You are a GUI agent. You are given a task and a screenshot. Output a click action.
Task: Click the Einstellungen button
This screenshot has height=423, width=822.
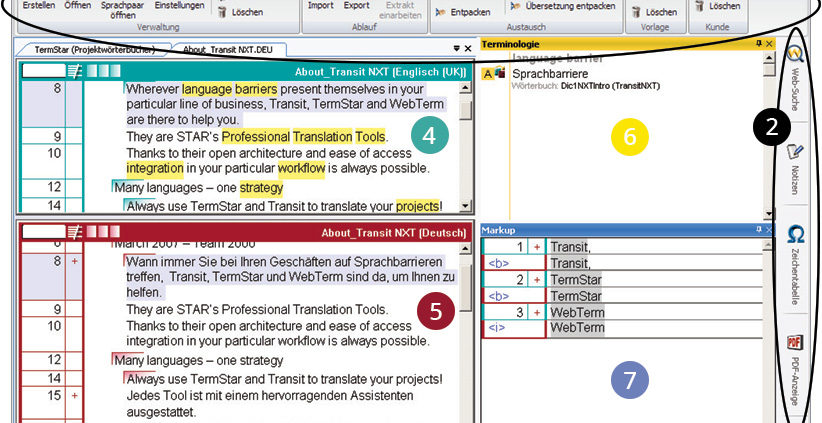pyautogui.click(x=179, y=5)
